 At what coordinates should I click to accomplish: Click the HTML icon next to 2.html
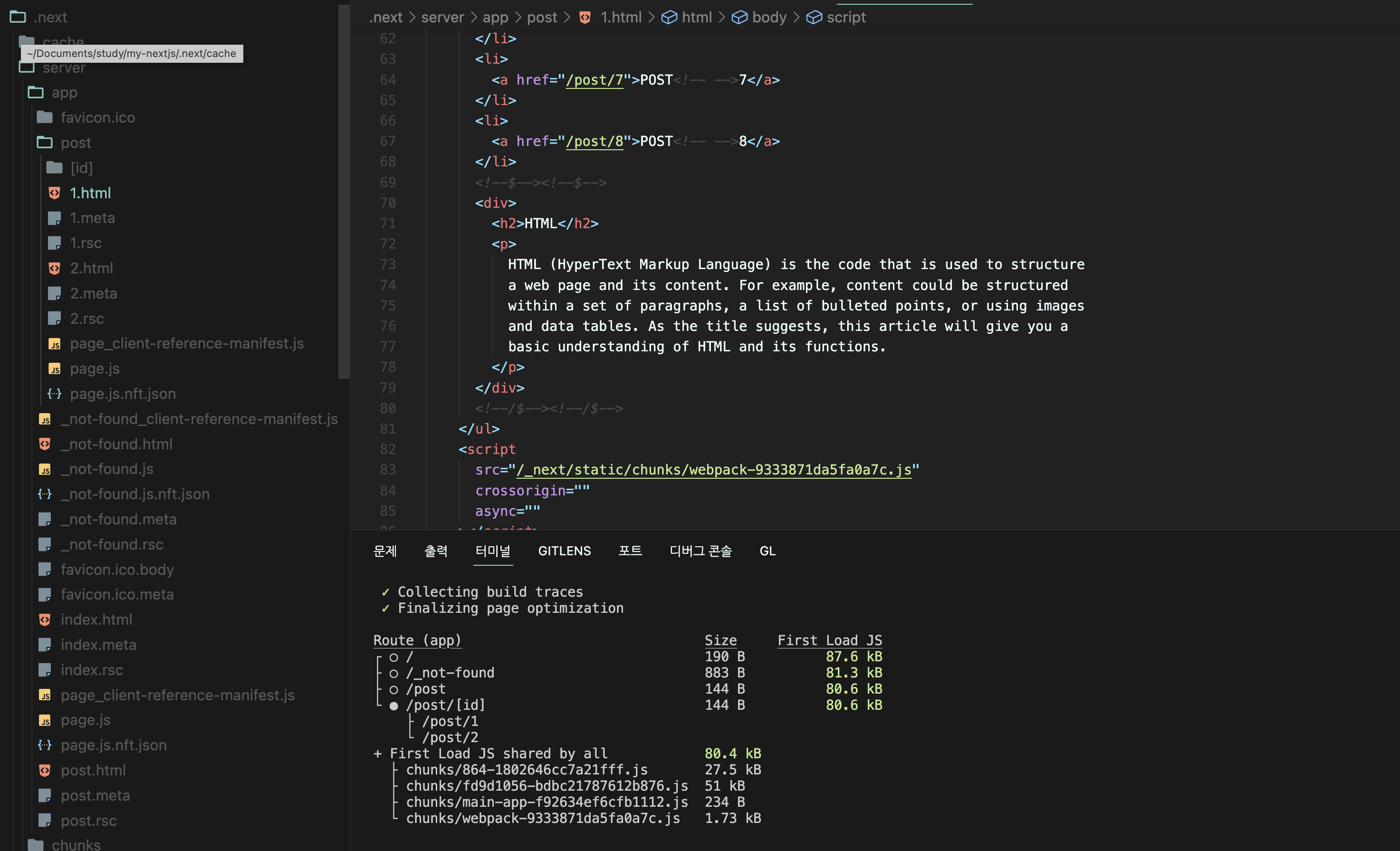(x=55, y=268)
